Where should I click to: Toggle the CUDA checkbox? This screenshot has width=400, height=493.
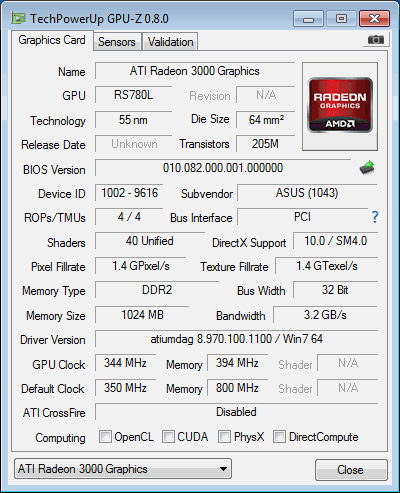168,436
